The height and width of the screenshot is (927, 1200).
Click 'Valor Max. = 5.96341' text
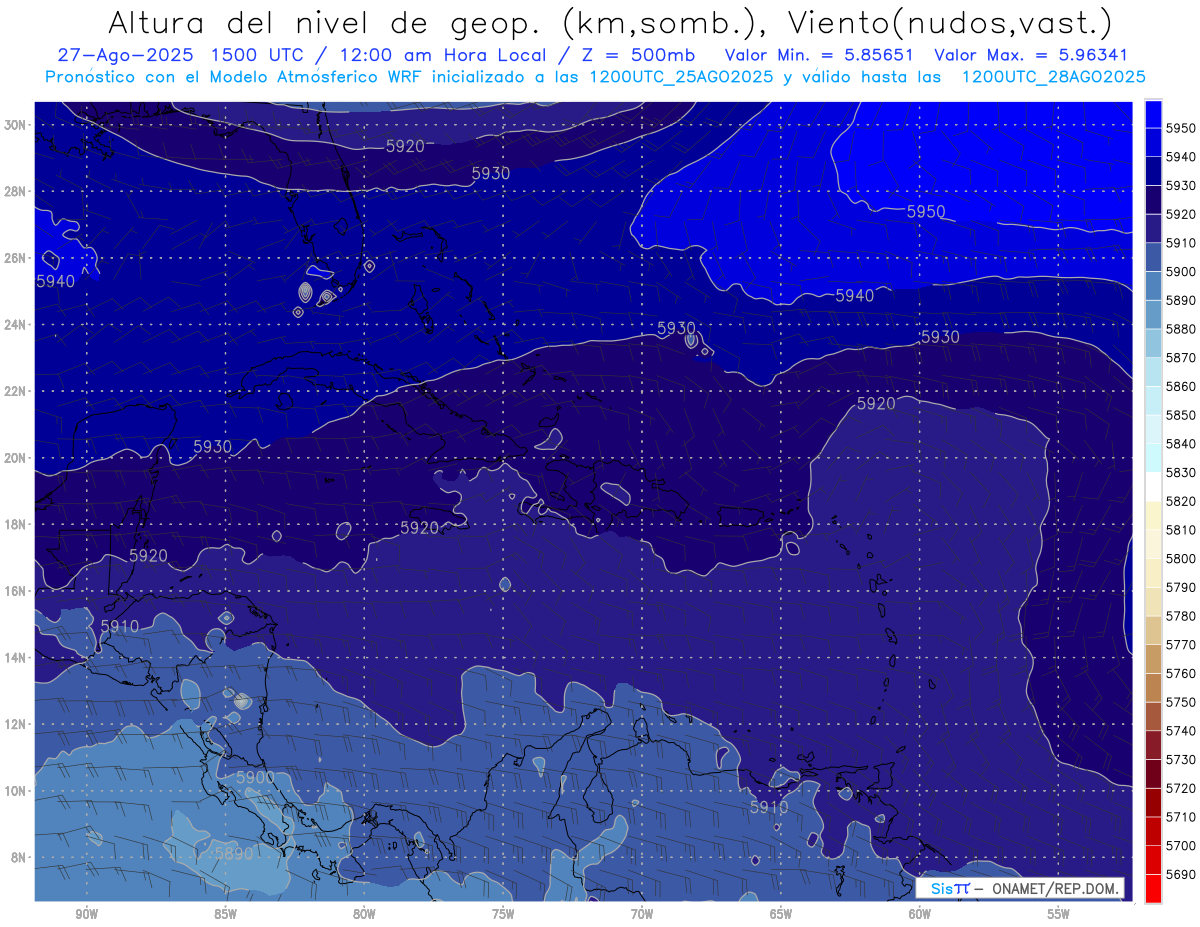tap(1033, 56)
